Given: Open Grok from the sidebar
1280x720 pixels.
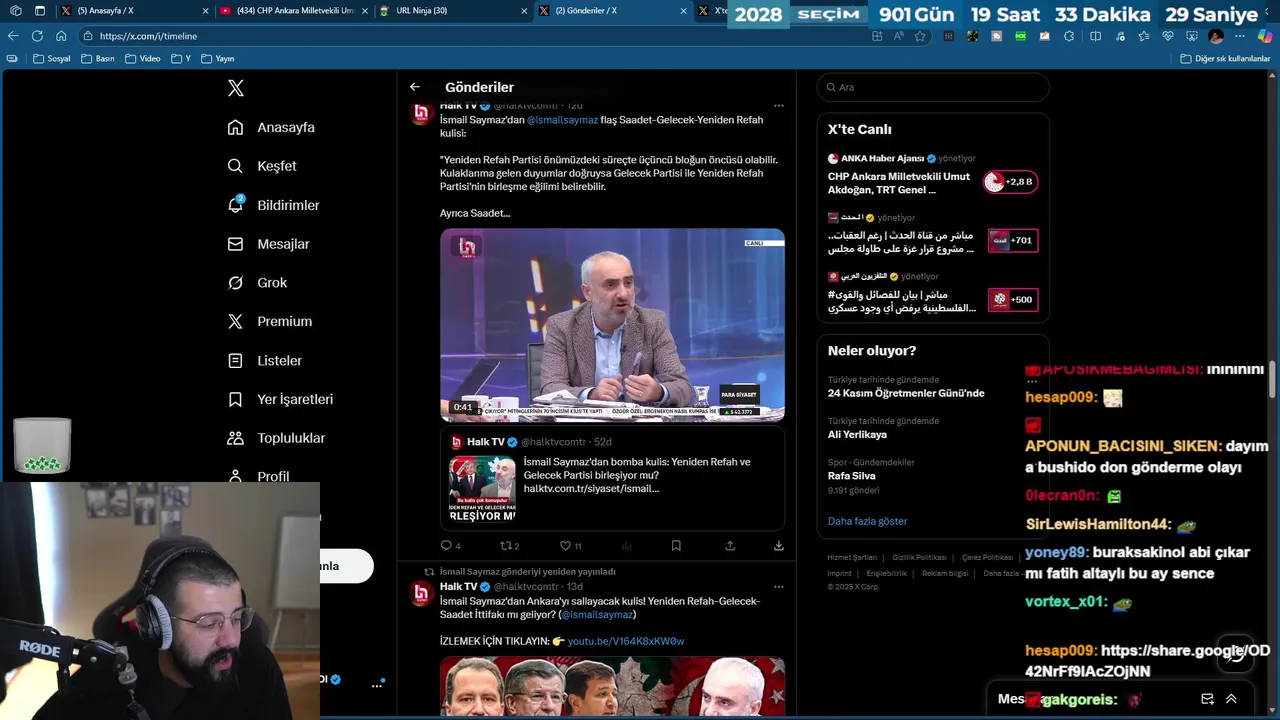Looking at the screenshot, I should 257,283.
